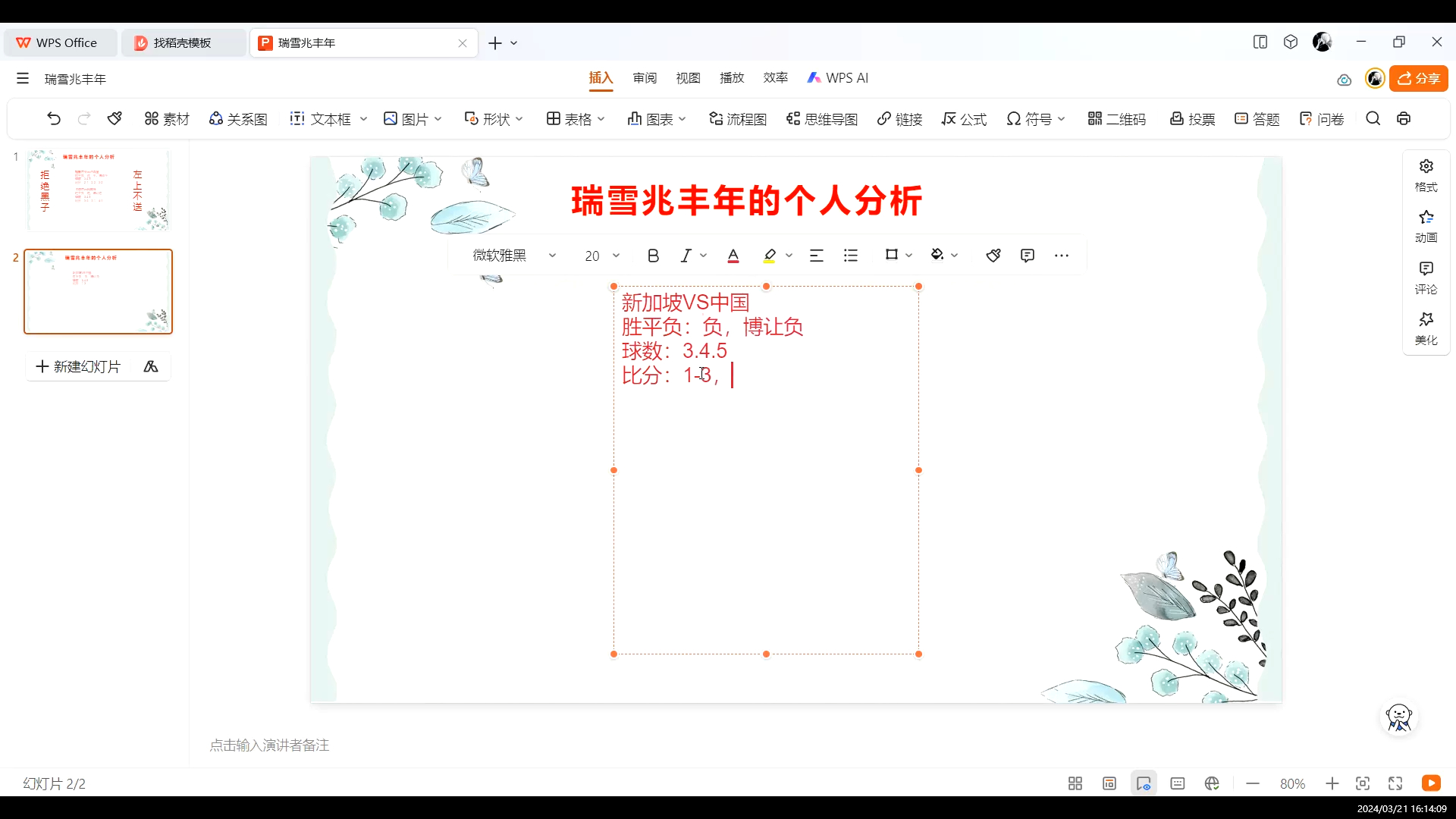This screenshot has height=819, width=1456.
Task: Open the 素材 materials library
Action: (x=167, y=119)
